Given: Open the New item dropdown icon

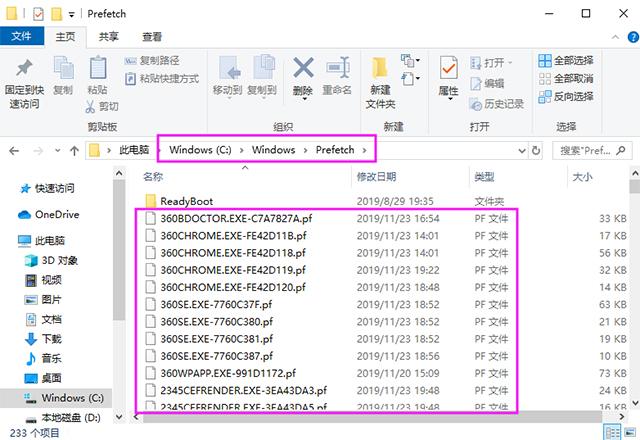Looking at the screenshot, I should pos(410,61).
